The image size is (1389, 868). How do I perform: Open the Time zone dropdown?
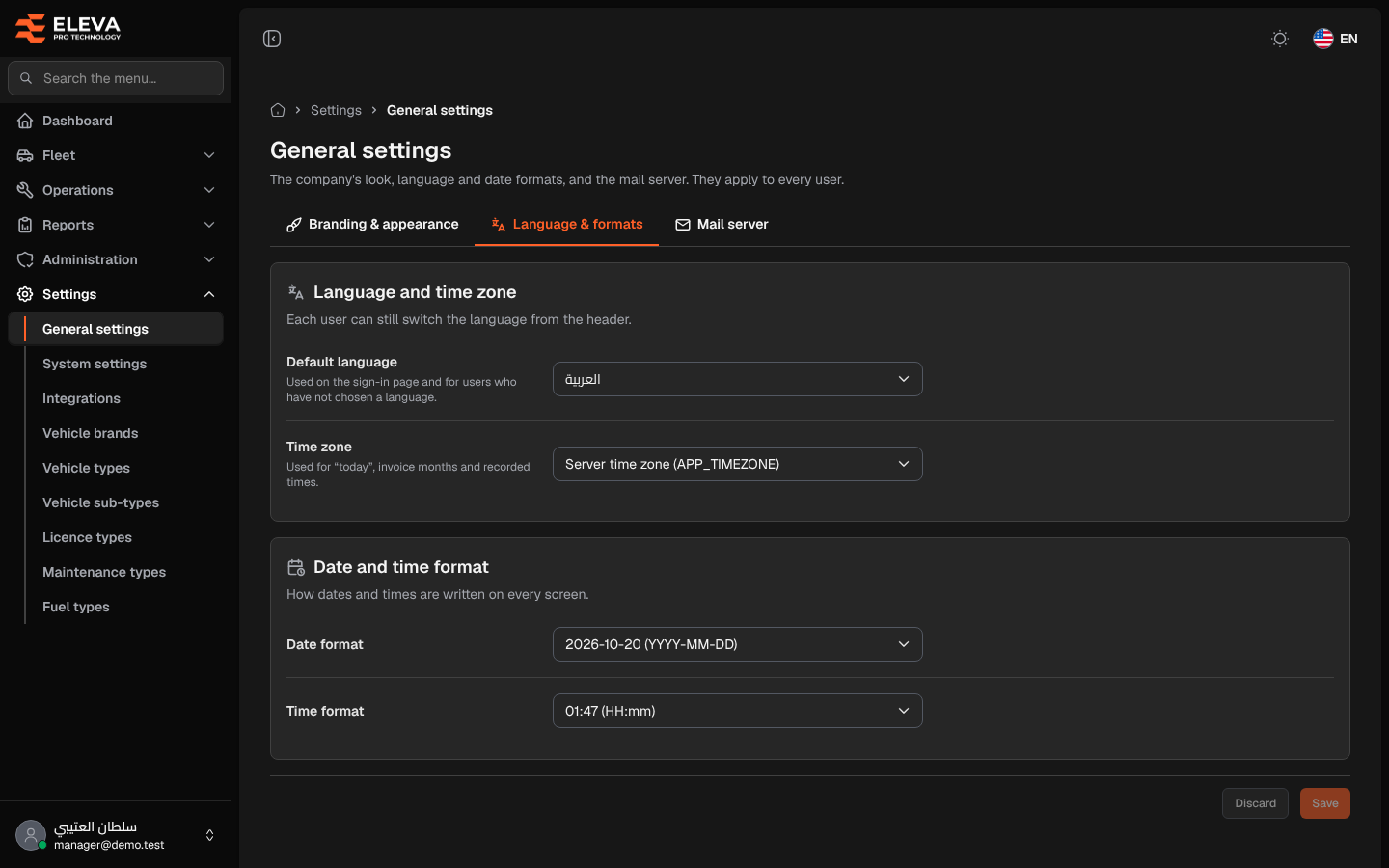coord(738,464)
